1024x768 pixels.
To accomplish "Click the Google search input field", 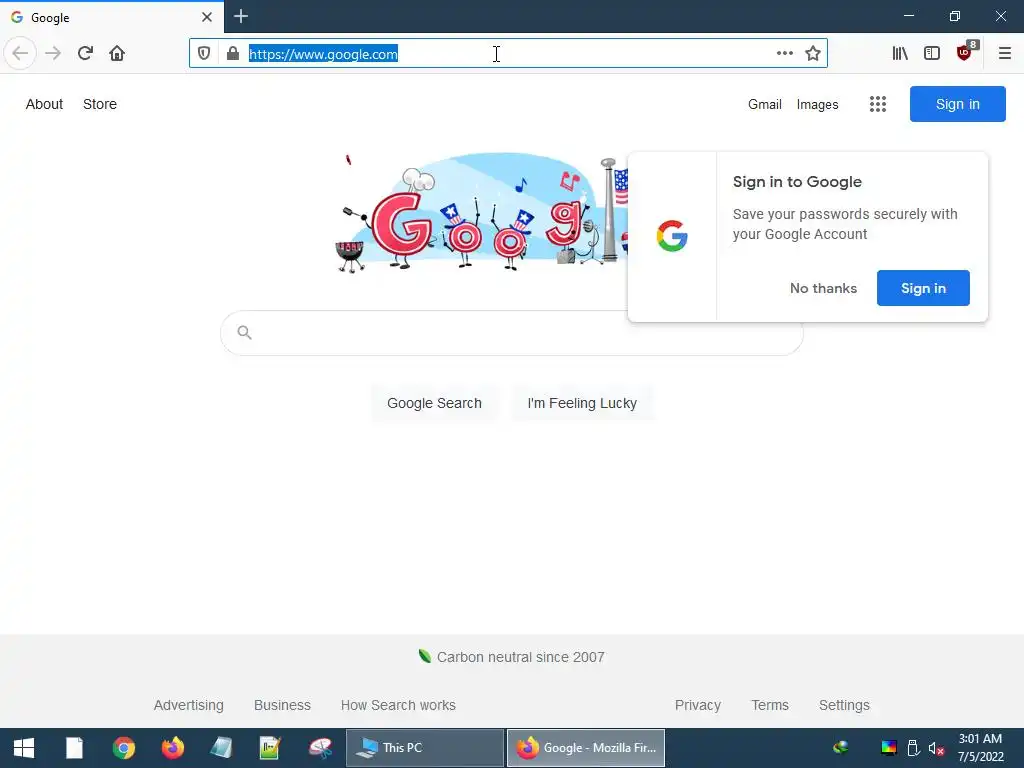I will coord(511,333).
